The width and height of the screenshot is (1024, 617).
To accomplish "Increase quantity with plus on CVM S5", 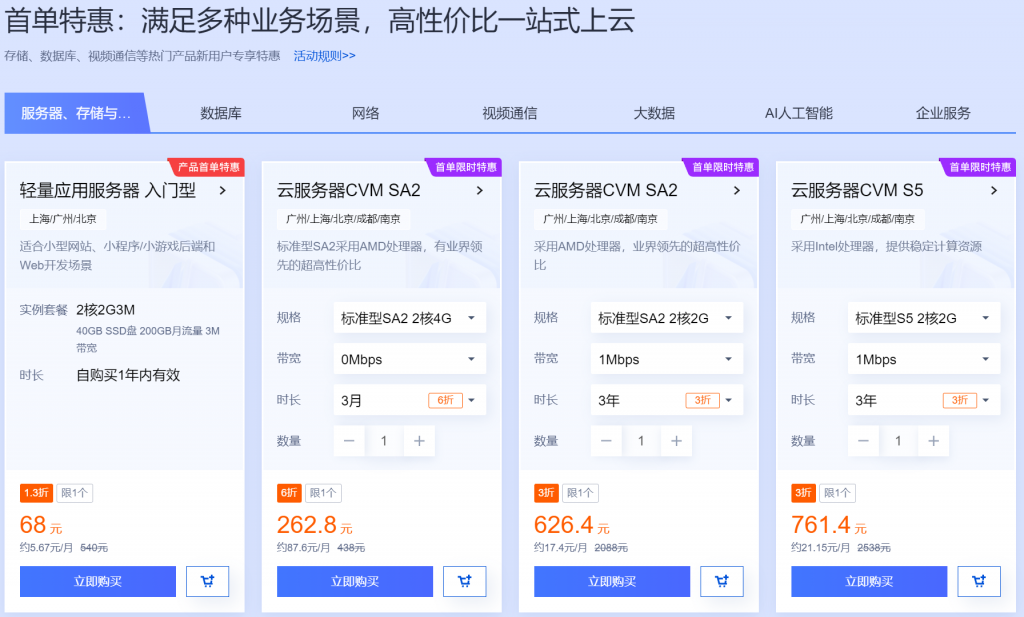I will coord(933,441).
